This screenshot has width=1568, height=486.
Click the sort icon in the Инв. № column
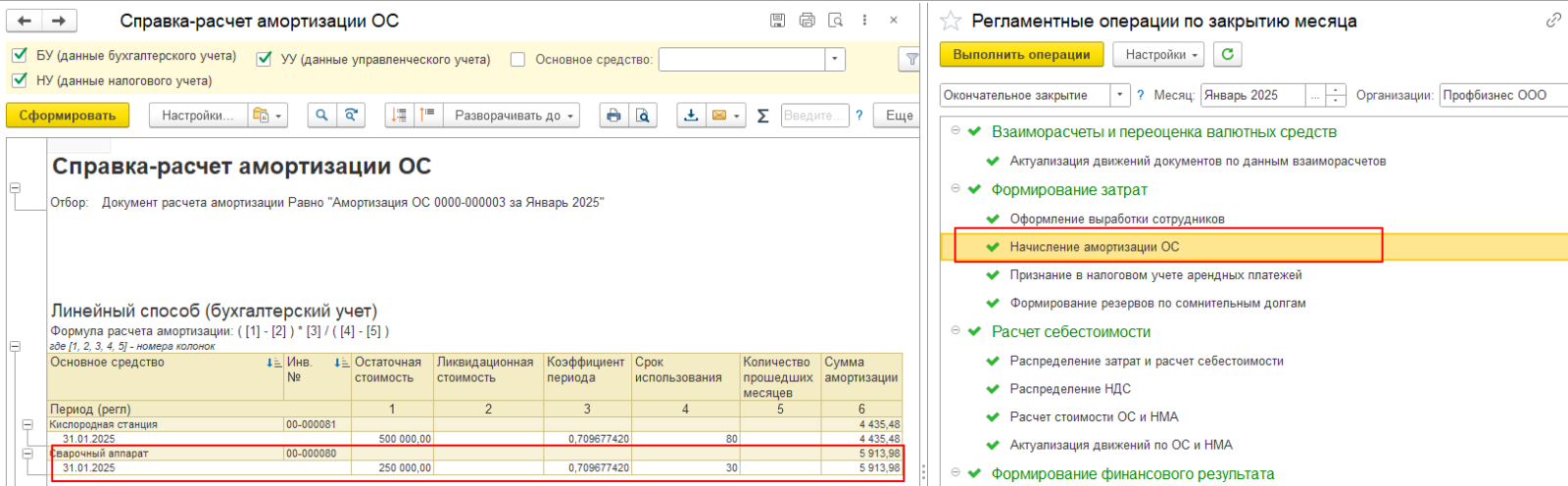tap(341, 363)
